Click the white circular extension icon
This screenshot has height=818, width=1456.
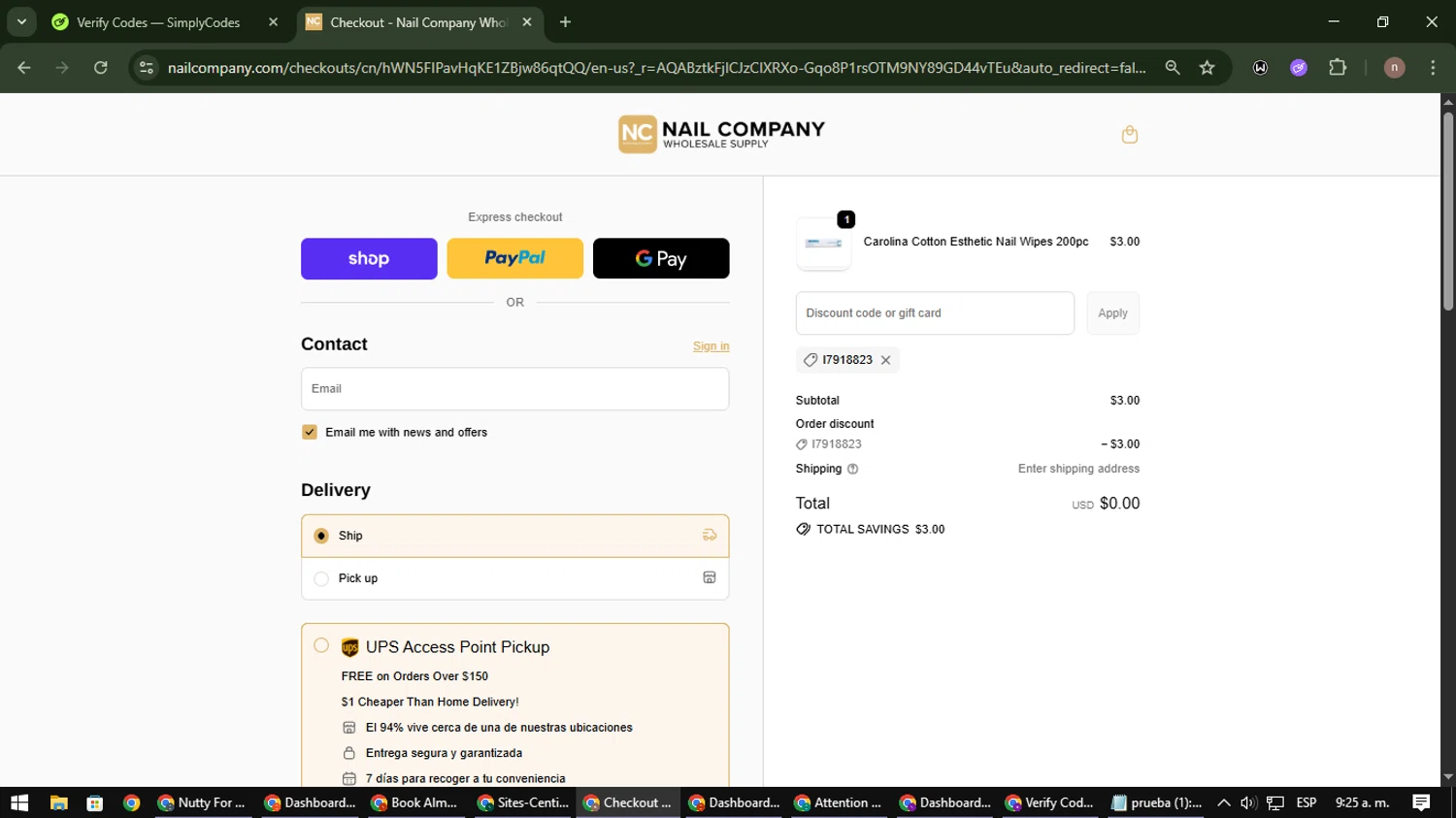point(1260,68)
